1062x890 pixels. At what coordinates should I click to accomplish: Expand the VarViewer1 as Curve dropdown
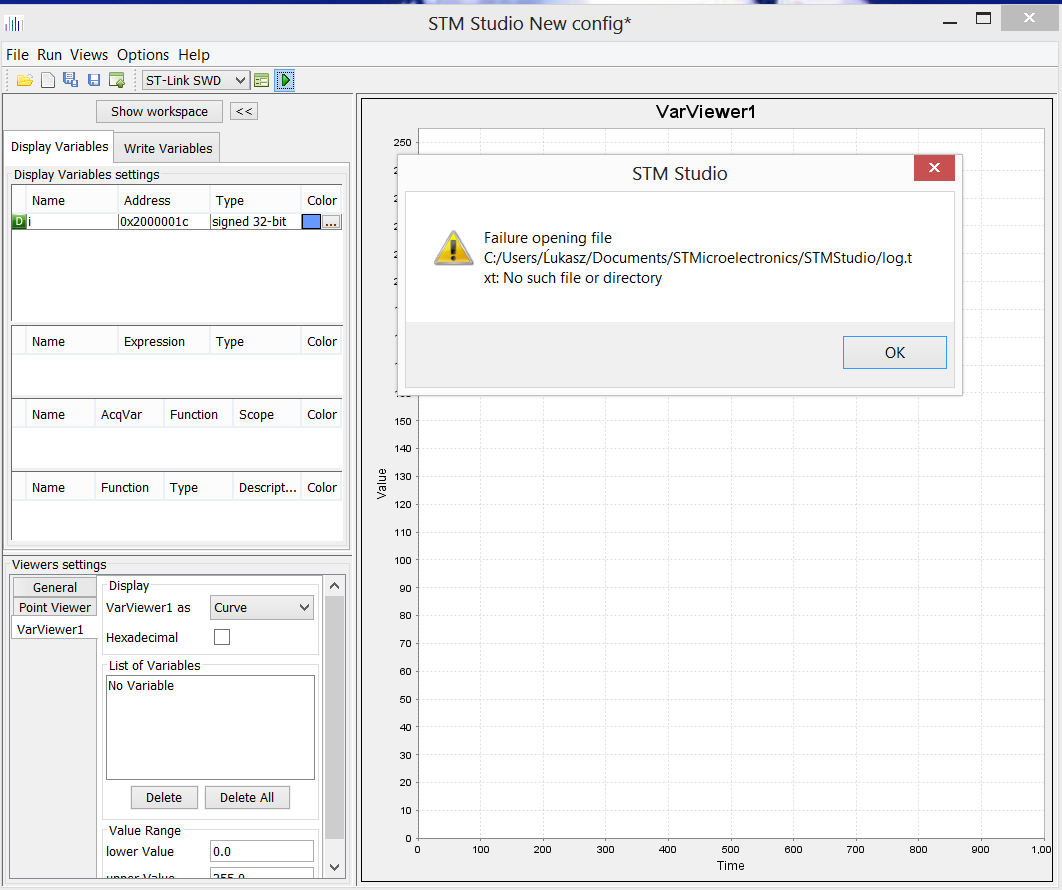262,607
